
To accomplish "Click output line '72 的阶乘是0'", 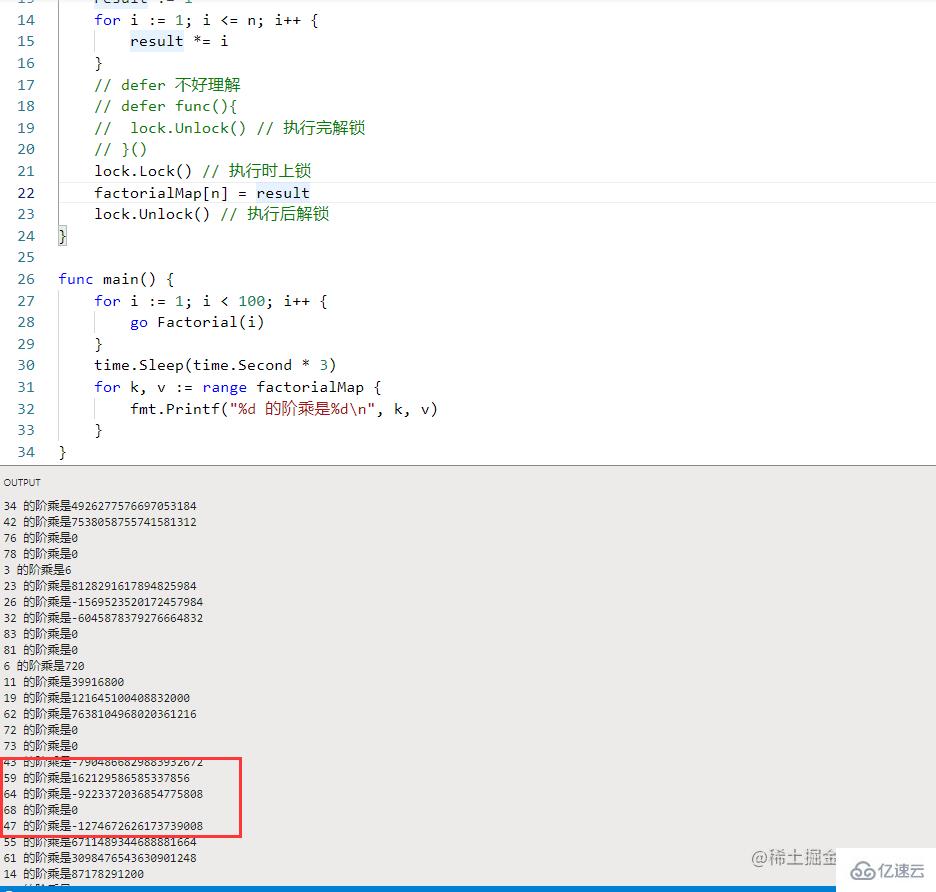I will (41, 730).
